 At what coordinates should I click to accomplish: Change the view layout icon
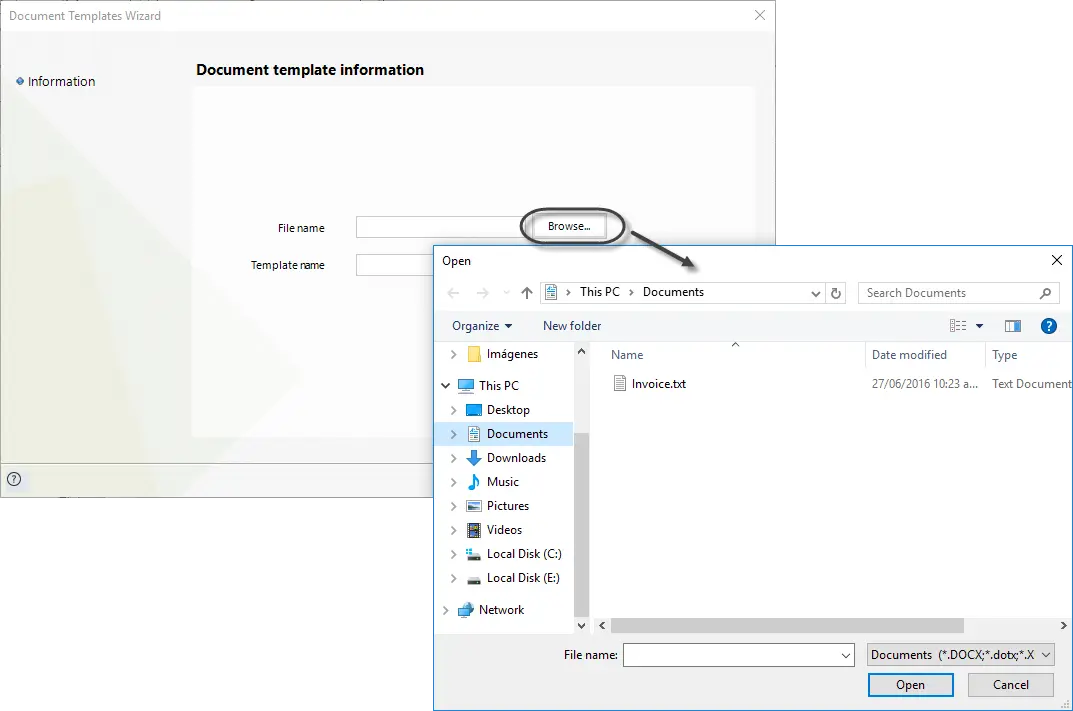click(x=958, y=326)
